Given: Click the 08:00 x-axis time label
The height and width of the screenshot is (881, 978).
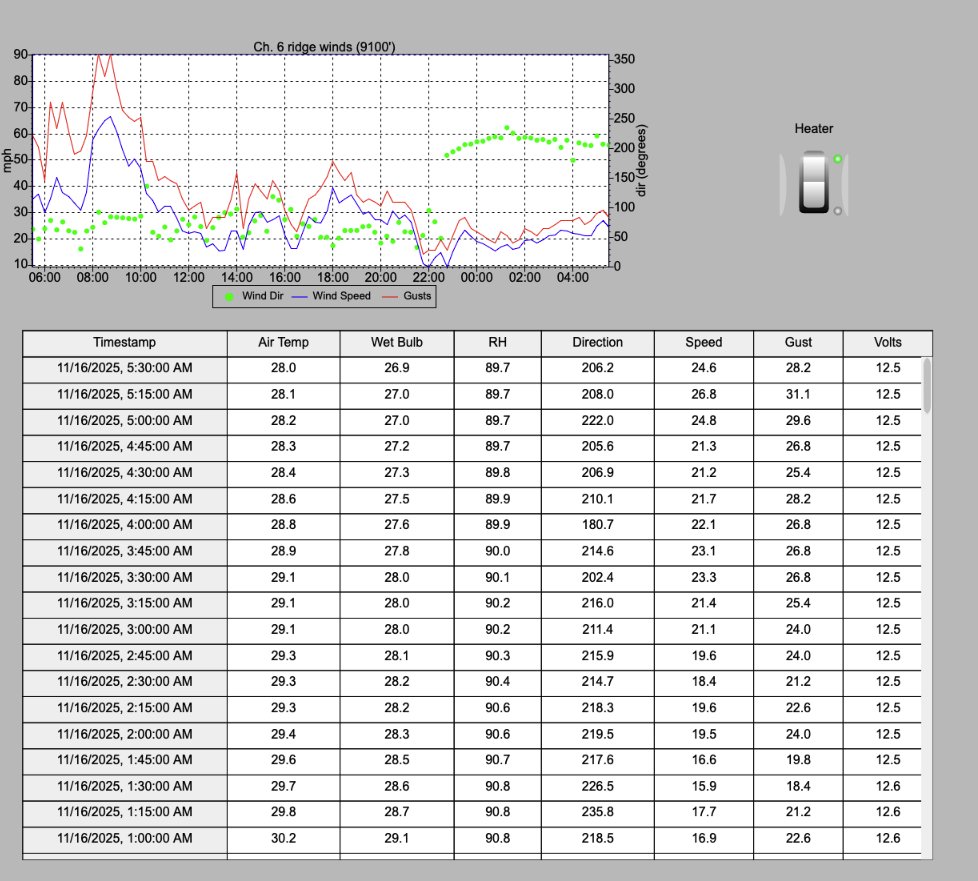Looking at the screenshot, I should point(92,277).
